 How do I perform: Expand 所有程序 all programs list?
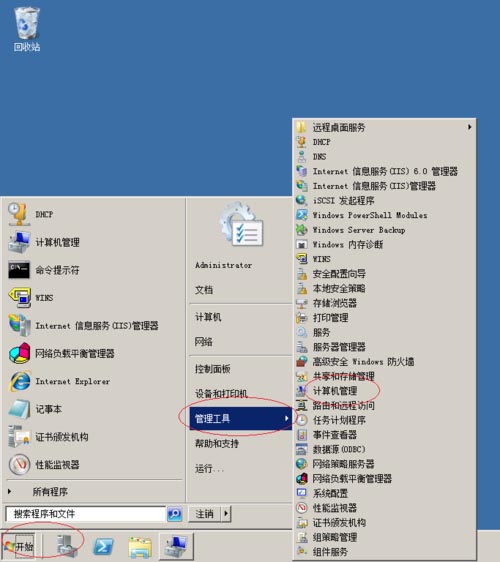tap(50, 492)
